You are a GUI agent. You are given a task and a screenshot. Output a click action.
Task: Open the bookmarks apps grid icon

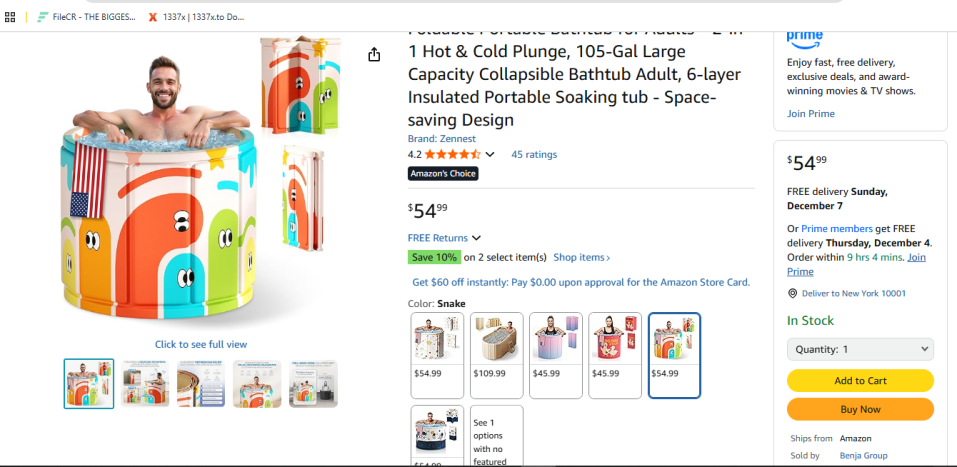pyautogui.click(x=11, y=17)
